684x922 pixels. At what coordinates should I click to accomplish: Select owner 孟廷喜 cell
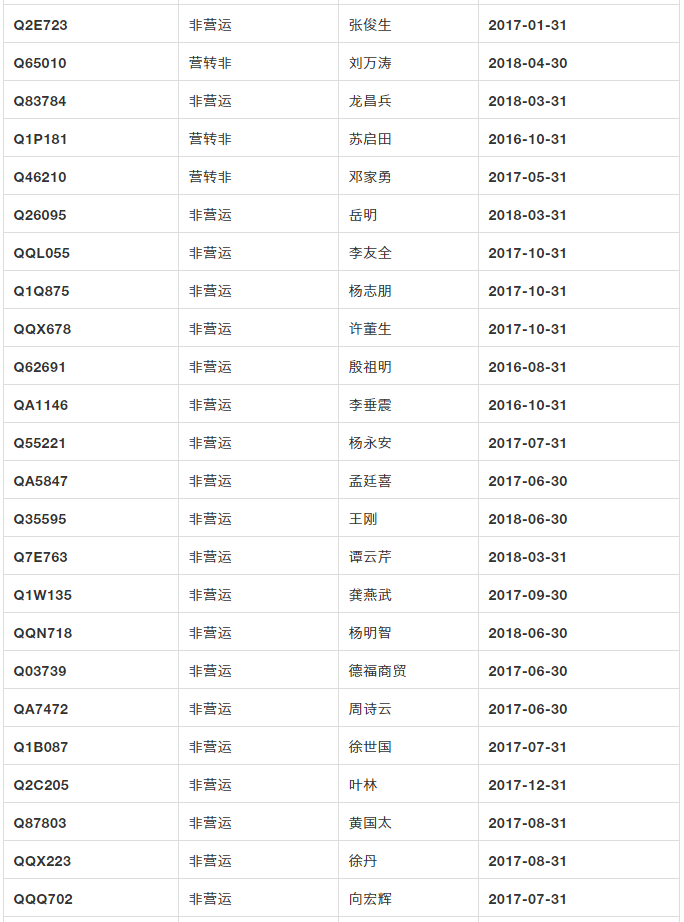[370, 481]
